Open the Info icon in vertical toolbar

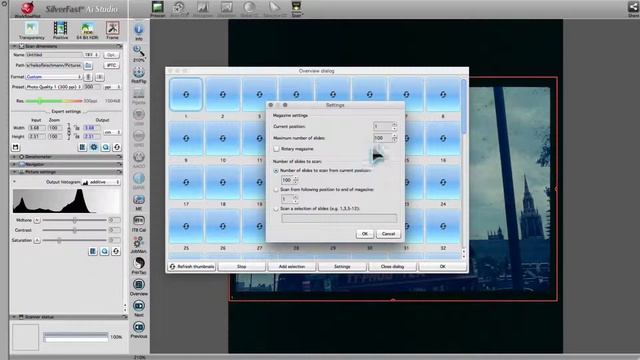pos(139,31)
